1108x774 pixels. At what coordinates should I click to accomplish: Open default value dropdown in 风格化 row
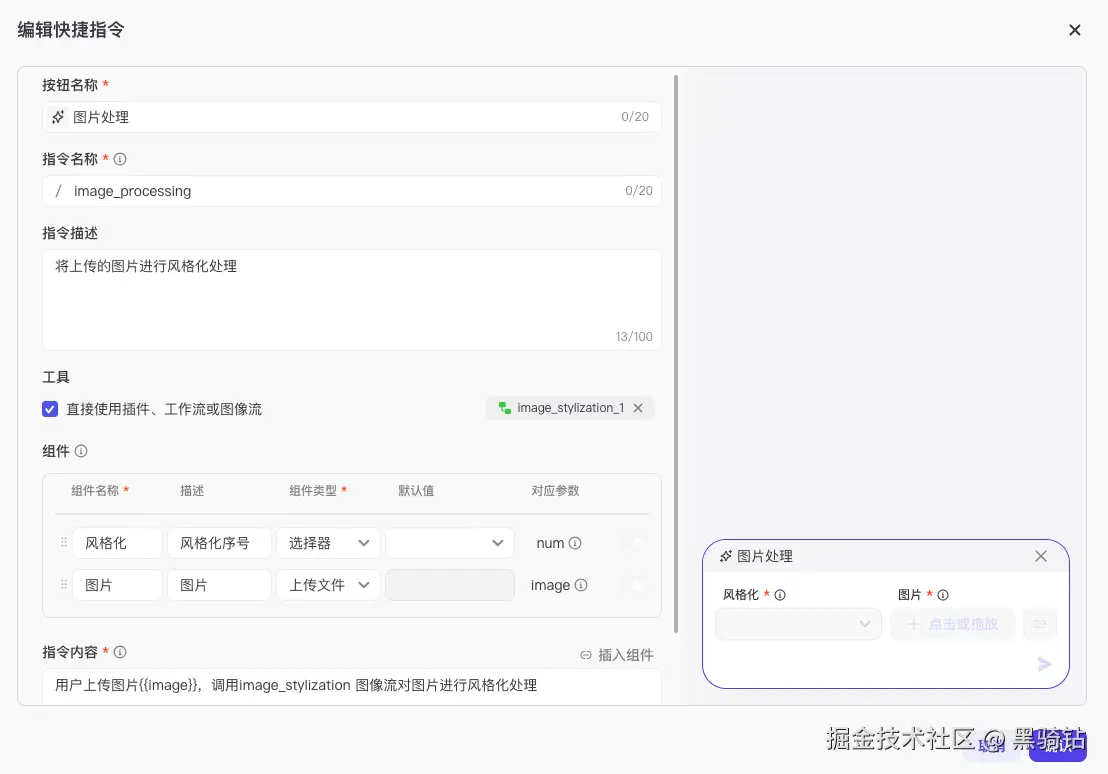pos(449,543)
